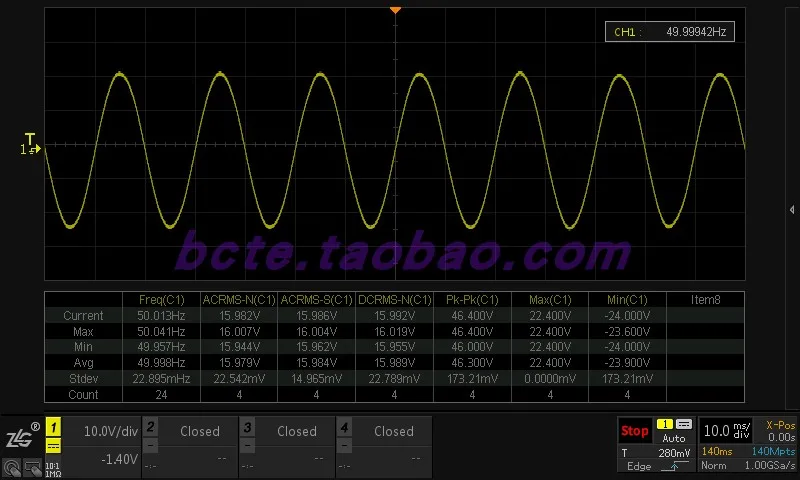Click the orange trigger position marker at top

395,10
